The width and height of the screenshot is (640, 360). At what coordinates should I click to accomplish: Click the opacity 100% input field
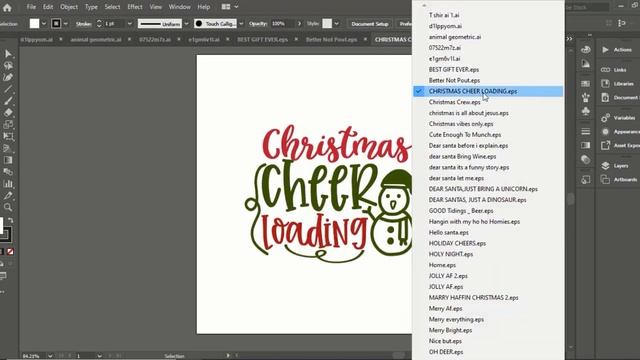282,24
